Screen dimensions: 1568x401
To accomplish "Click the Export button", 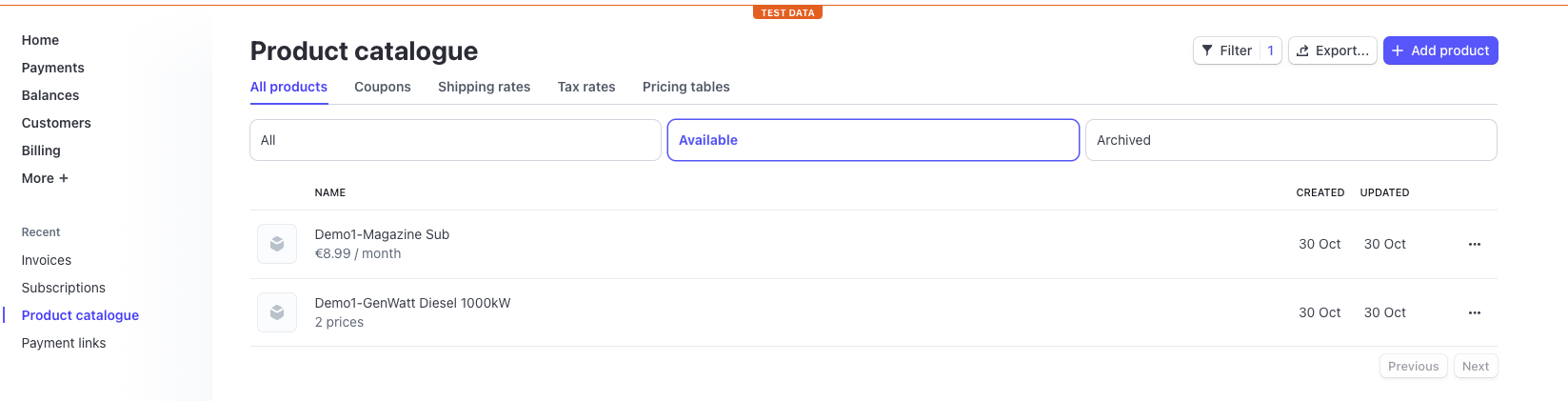I will 1332,50.
